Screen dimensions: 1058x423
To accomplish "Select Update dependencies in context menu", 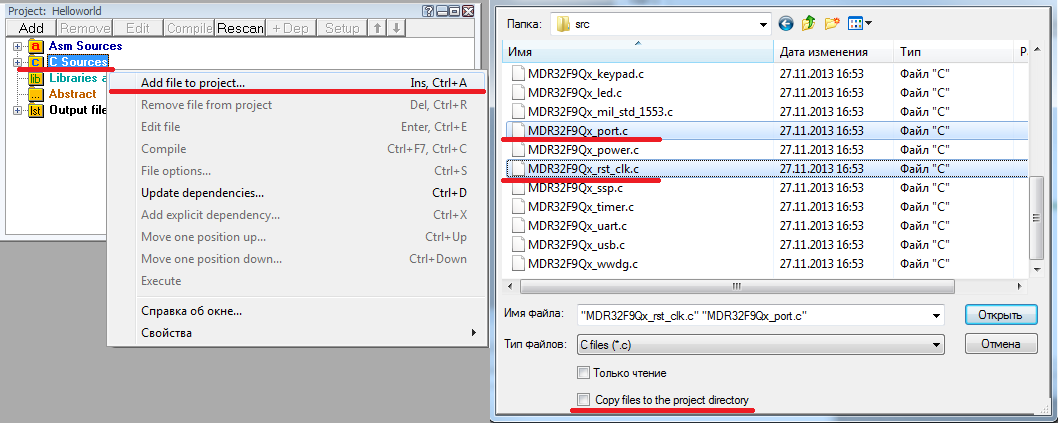I will point(202,192).
